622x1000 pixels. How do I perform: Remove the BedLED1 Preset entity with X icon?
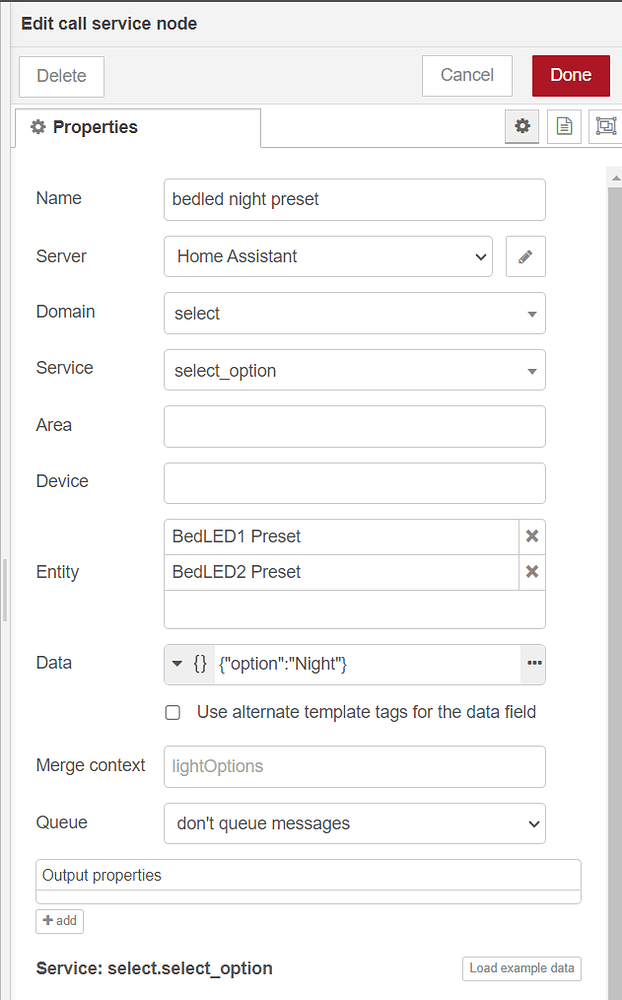point(532,536)
